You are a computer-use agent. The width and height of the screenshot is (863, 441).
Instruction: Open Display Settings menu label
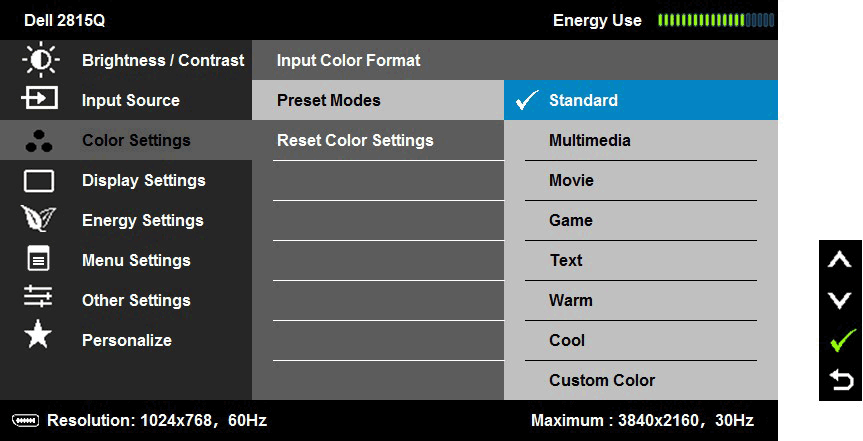tap(144, 180)
